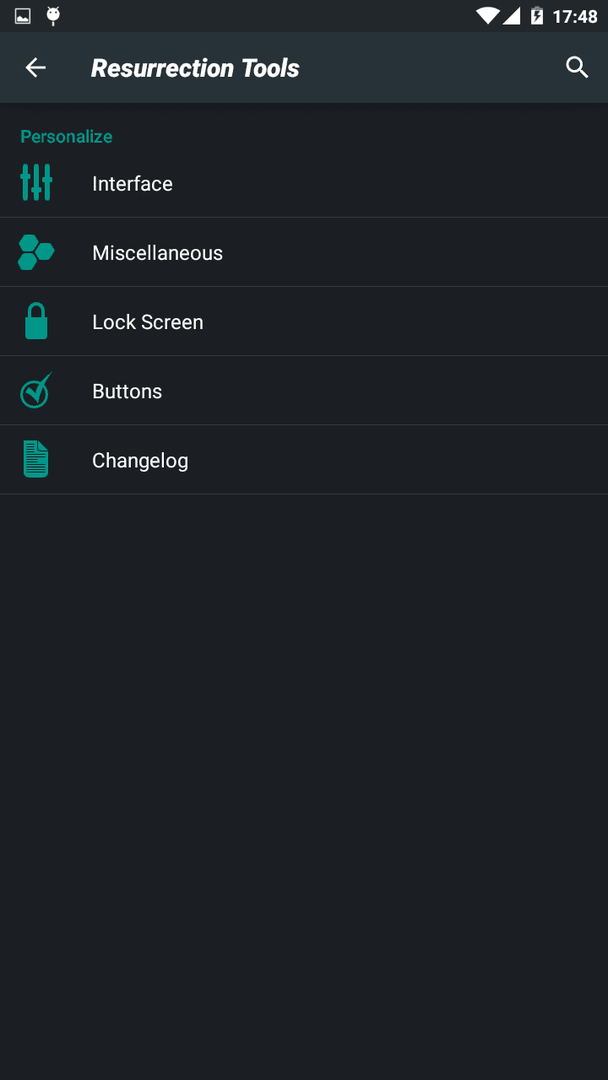Image resolution: width=608 pixels, height=1080 pixels.
Task: View the Changelog entry
Action: click(304, 459)
